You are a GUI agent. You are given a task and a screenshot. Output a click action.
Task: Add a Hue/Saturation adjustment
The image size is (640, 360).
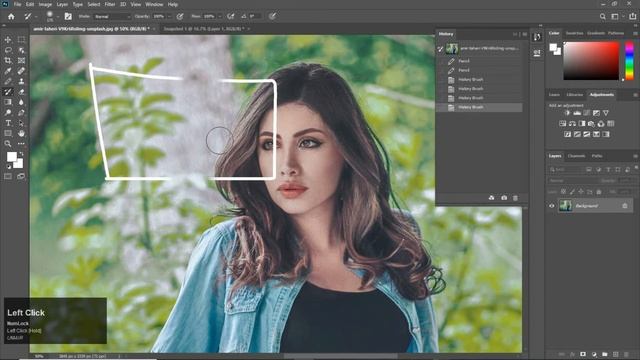pos(562,124)
